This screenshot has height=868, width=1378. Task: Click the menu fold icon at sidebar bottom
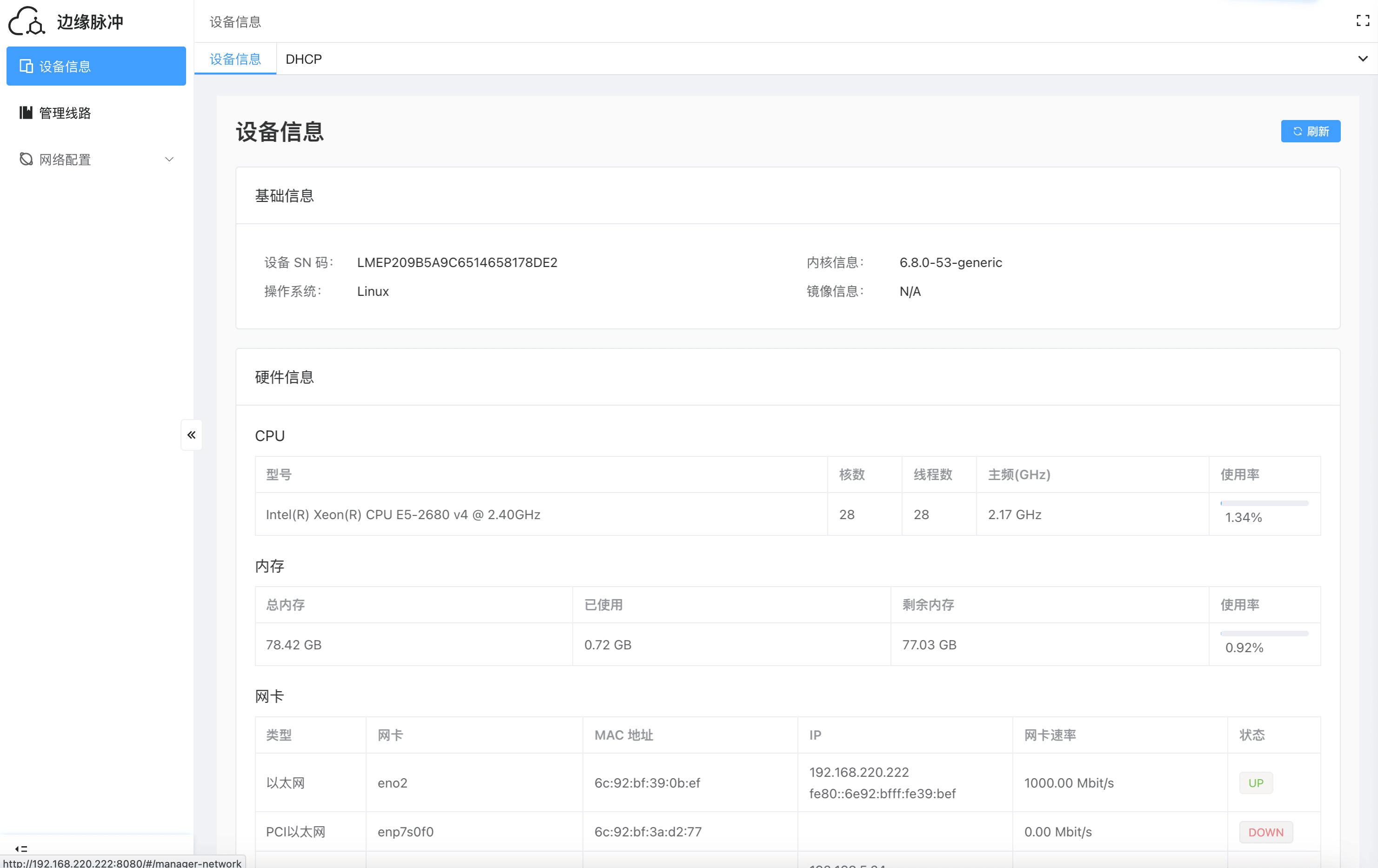21,848
